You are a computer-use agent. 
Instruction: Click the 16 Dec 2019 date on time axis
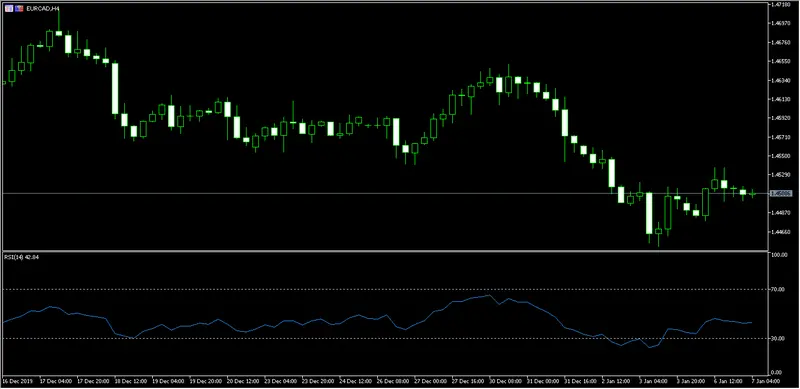[x=17, y=380]
